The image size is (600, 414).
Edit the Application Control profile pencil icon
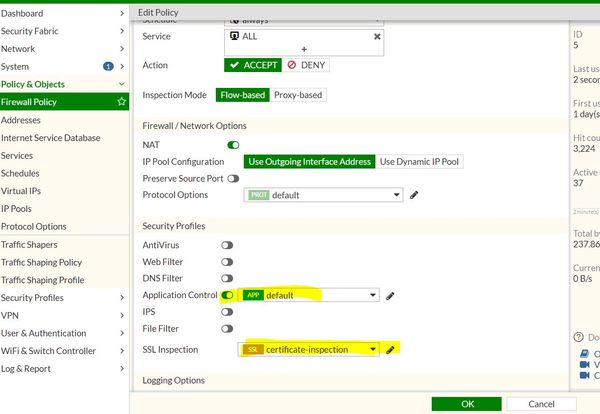[391, 295]
